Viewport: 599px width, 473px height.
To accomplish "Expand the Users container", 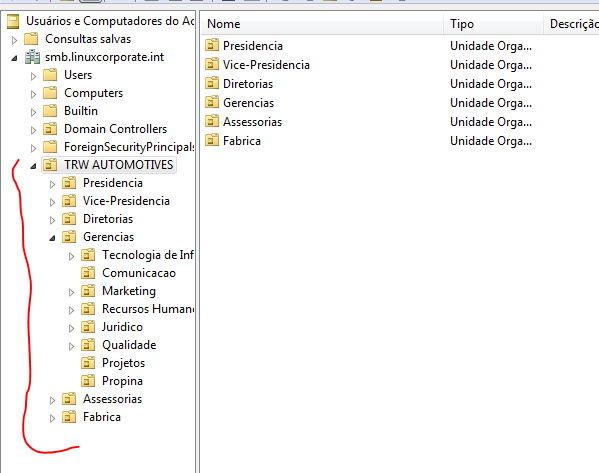I will (x=34, y=76).
